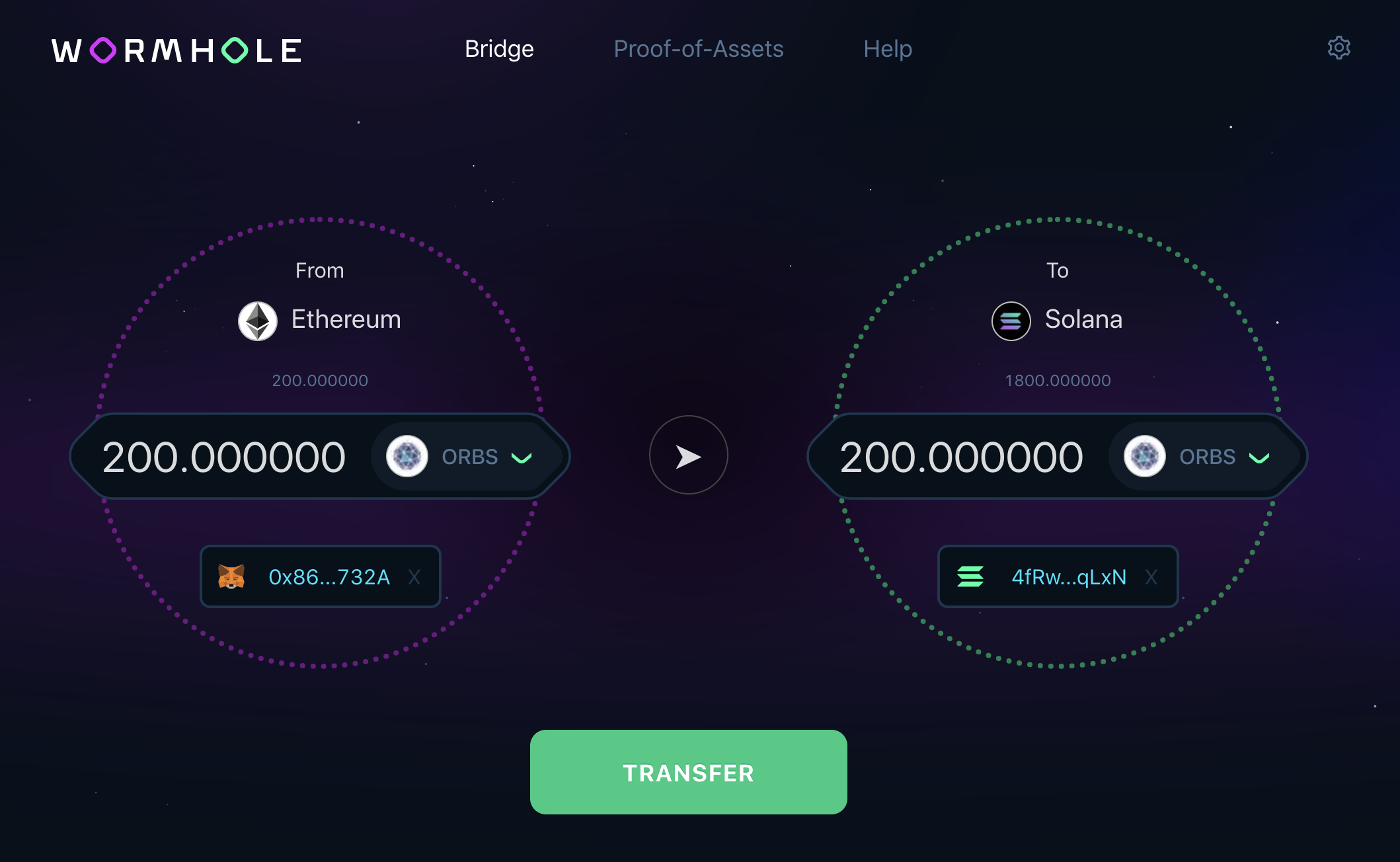This screenshot has width=1400, height=862.
Task: Click the Solana wallet icon
Action: click(970, 576)
